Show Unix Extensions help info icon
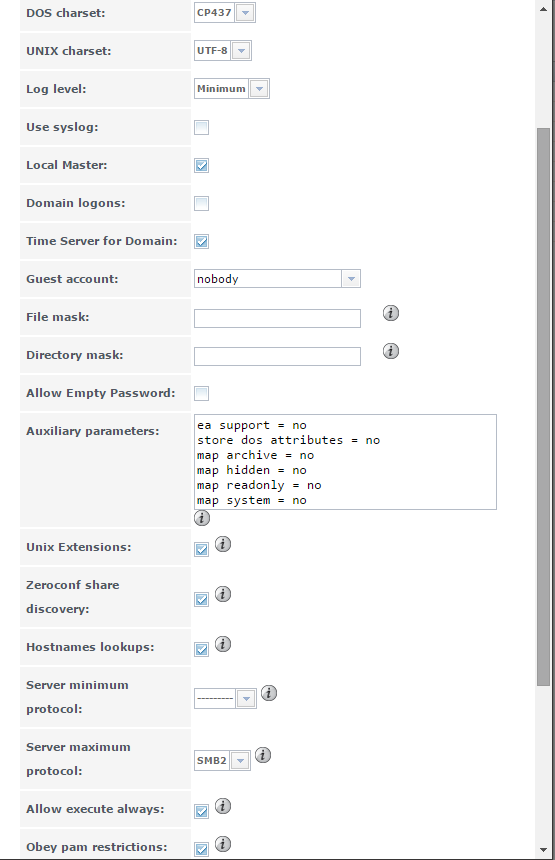The height and width of the screenshot is (860, 555). [223, 544]
